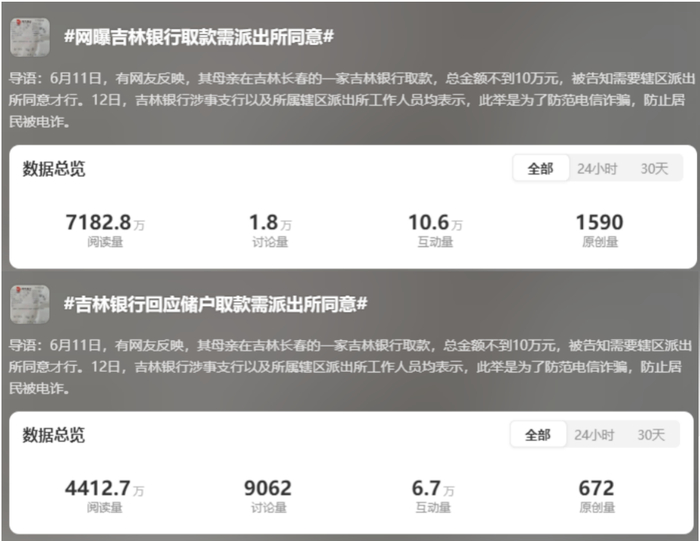
Task: Click the 导语 summary under the 吉林银行回应储户 topic
Action: pyautogui.click(x=350, y=367)
